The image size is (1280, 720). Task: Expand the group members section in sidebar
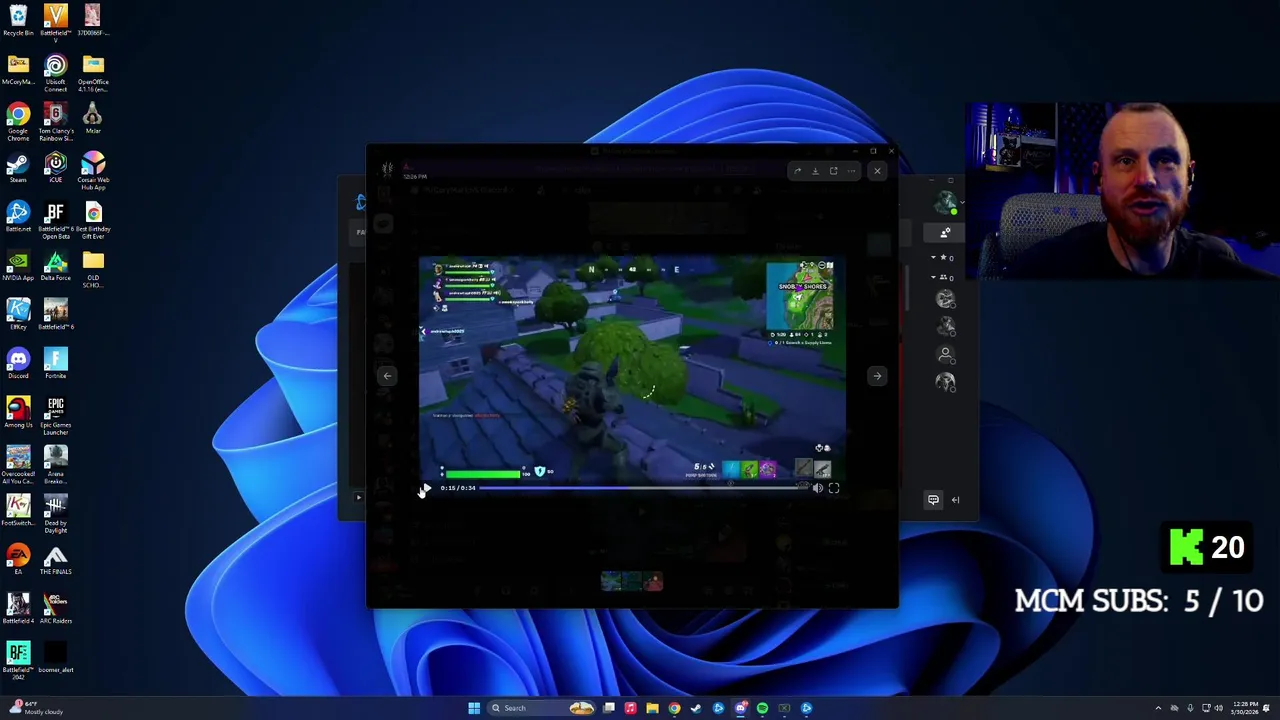click(x=942, y=277)
